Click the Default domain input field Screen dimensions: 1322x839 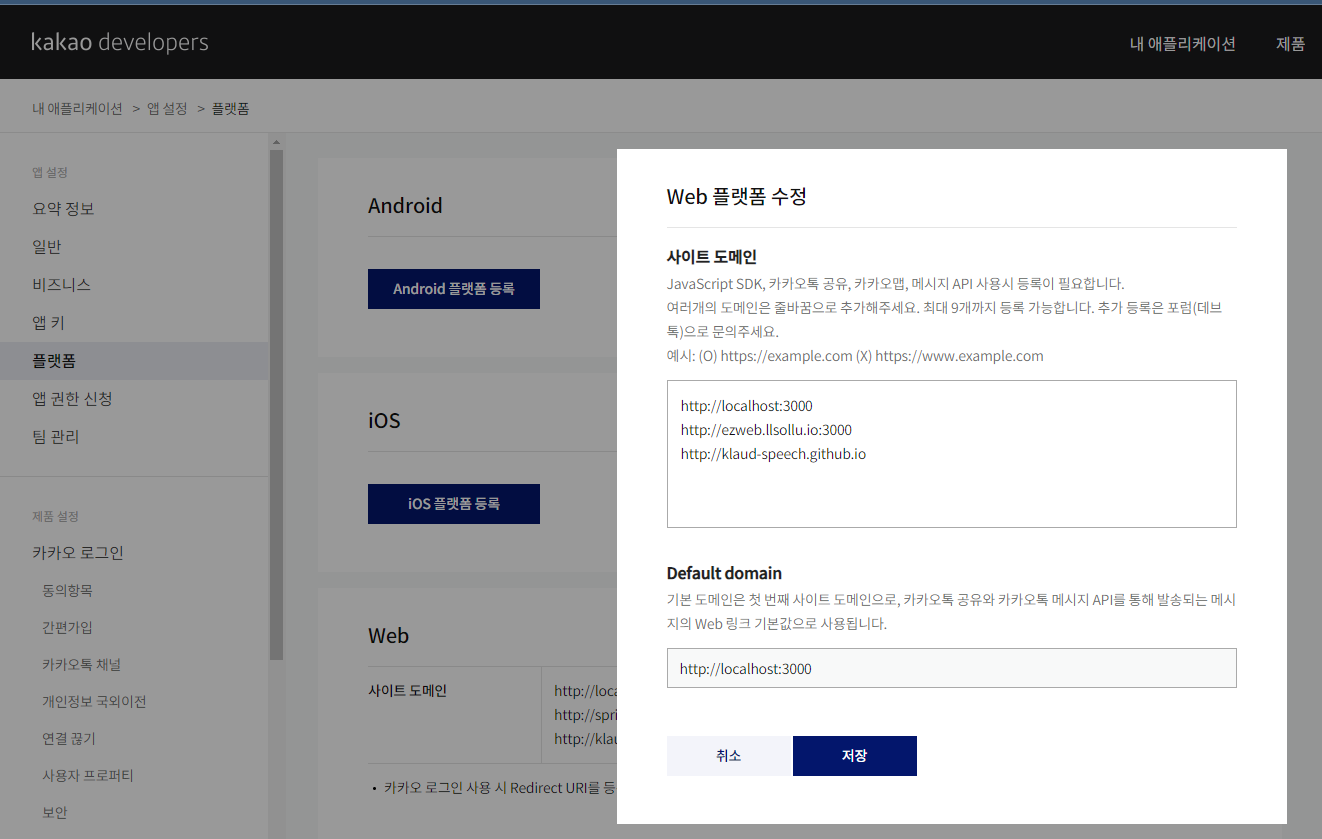pos(952,668)
